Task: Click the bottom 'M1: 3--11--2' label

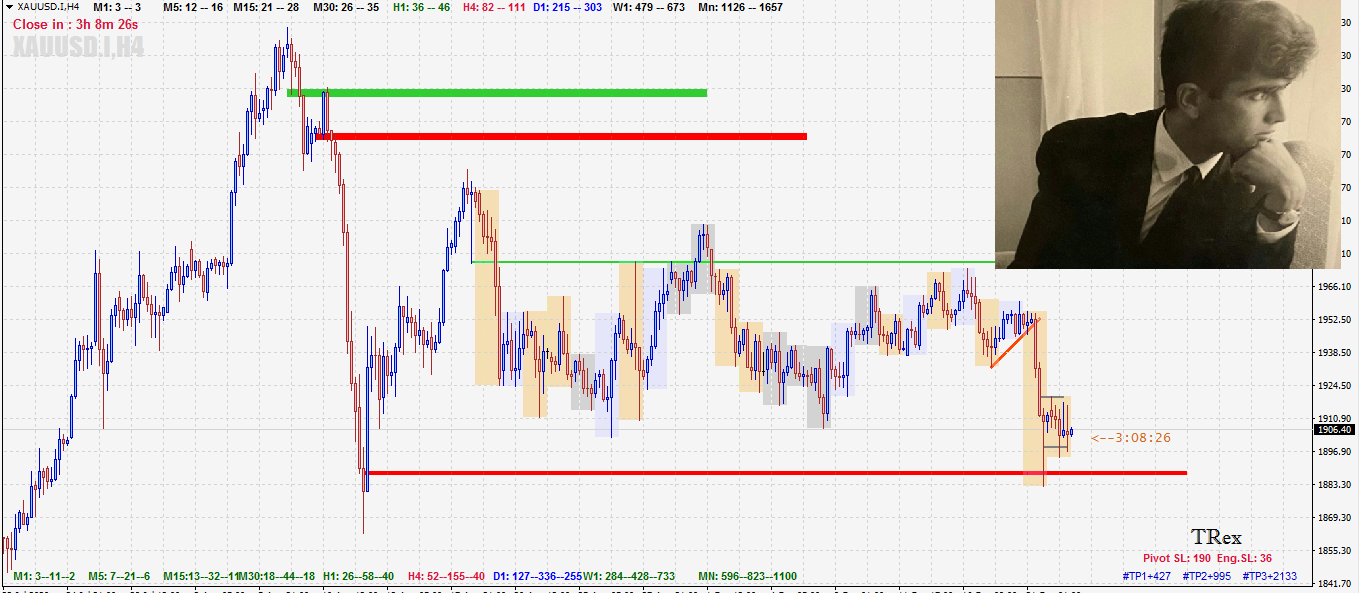Action: click(x=44, y=577)
